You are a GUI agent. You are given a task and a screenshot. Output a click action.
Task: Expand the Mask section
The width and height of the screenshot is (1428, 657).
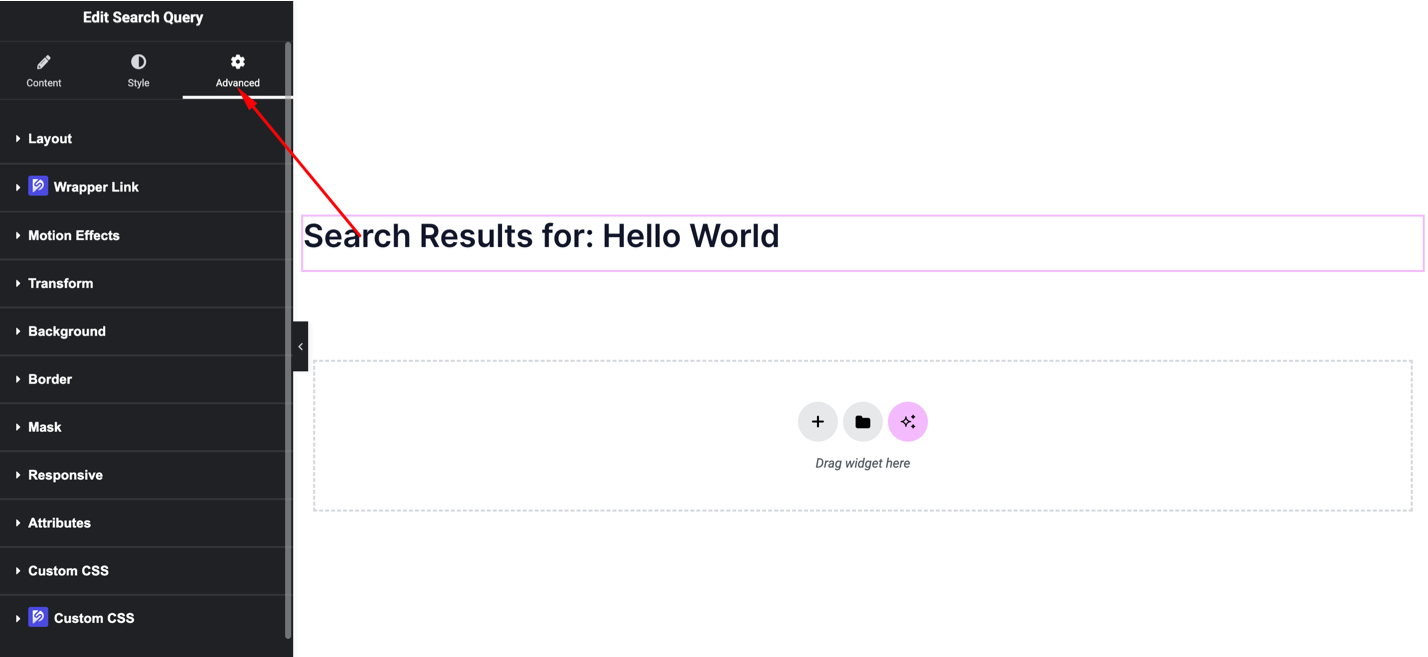[44, 427]
